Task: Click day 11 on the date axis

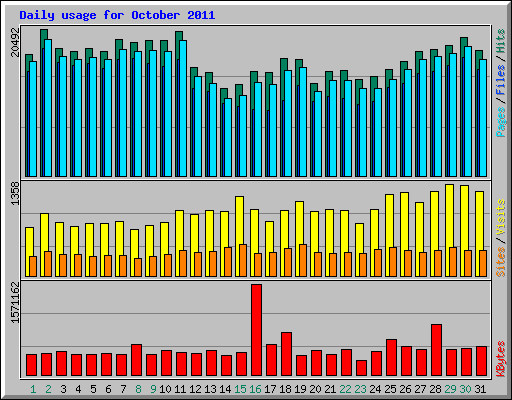Action: coord(180,389)
